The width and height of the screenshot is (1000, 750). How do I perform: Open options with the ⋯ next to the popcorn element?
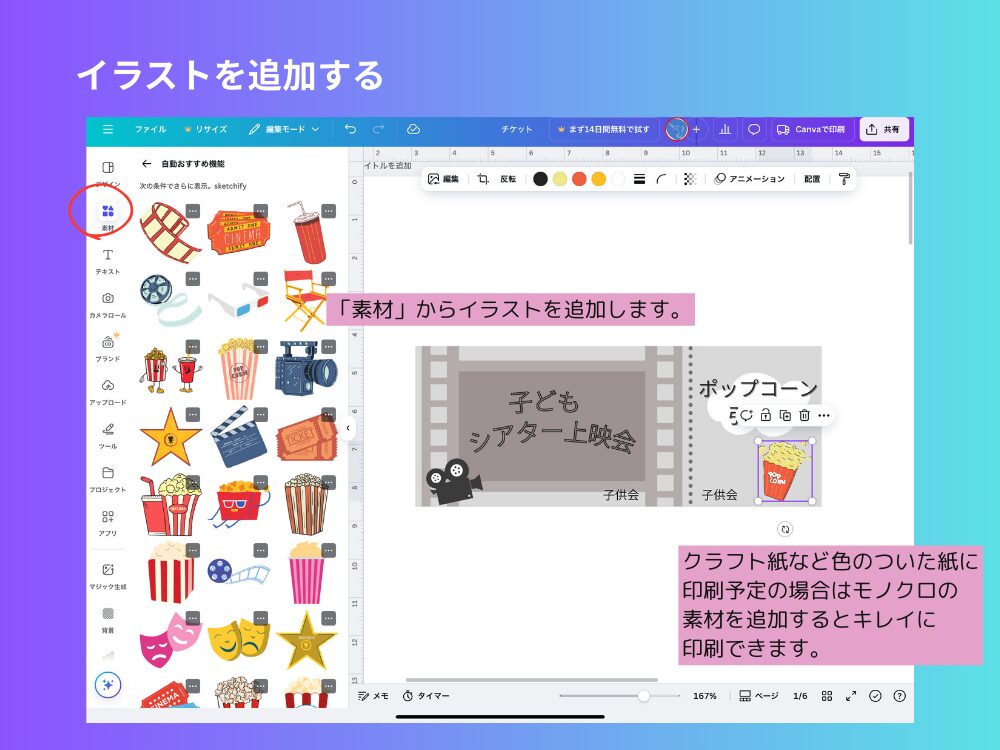point(824,413)
